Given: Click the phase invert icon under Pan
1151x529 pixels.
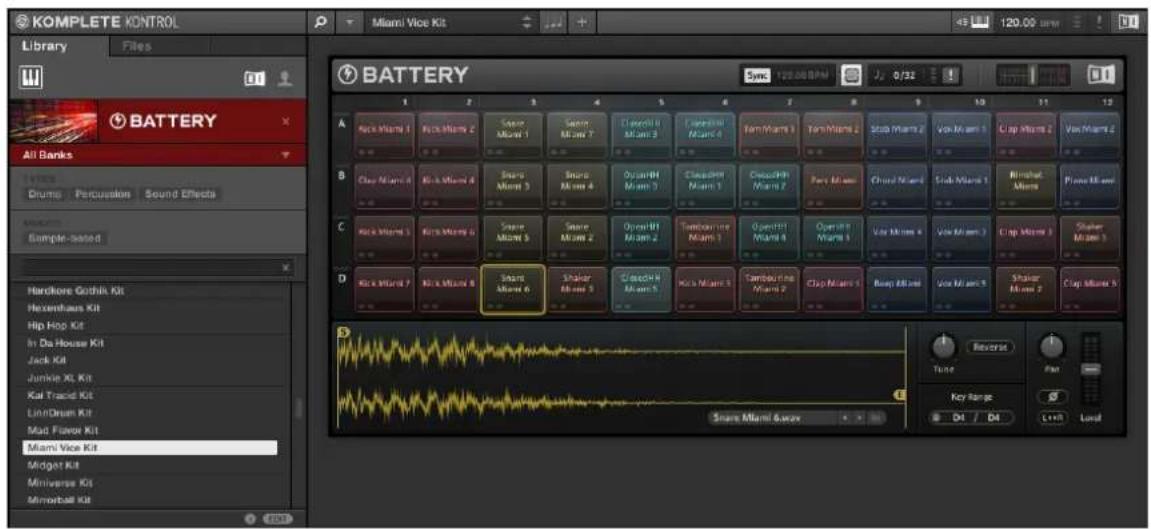Looking at the screenshot, I should [x=1053, y=396].
